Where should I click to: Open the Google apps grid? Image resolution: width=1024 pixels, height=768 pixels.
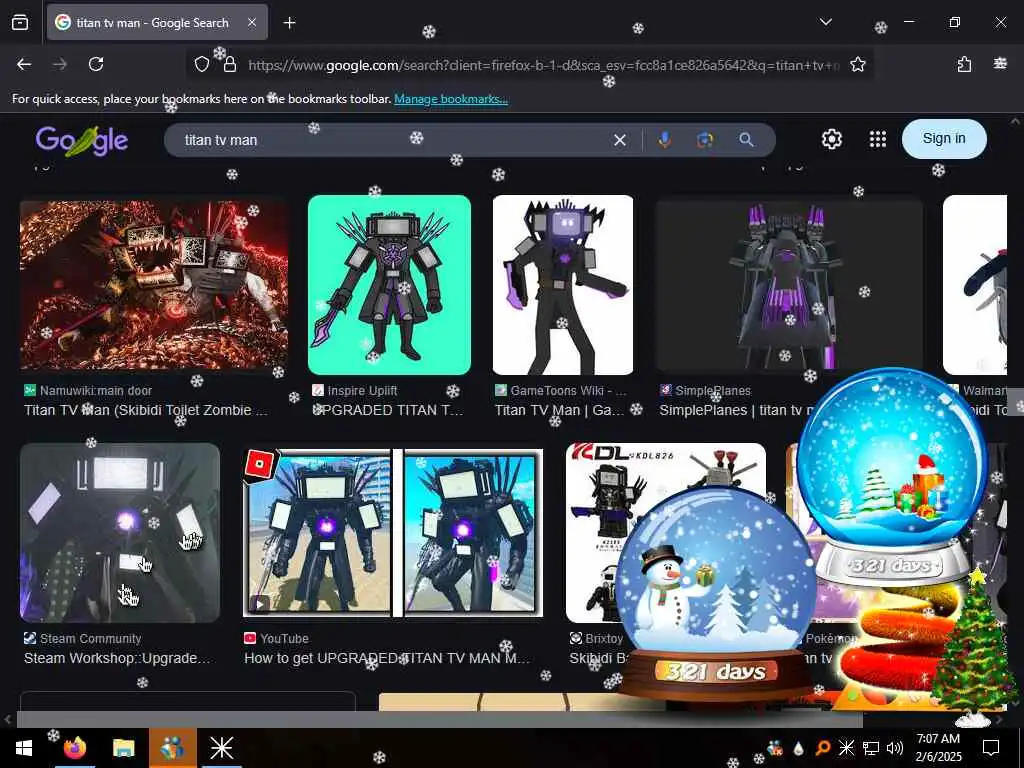point(878,139)
